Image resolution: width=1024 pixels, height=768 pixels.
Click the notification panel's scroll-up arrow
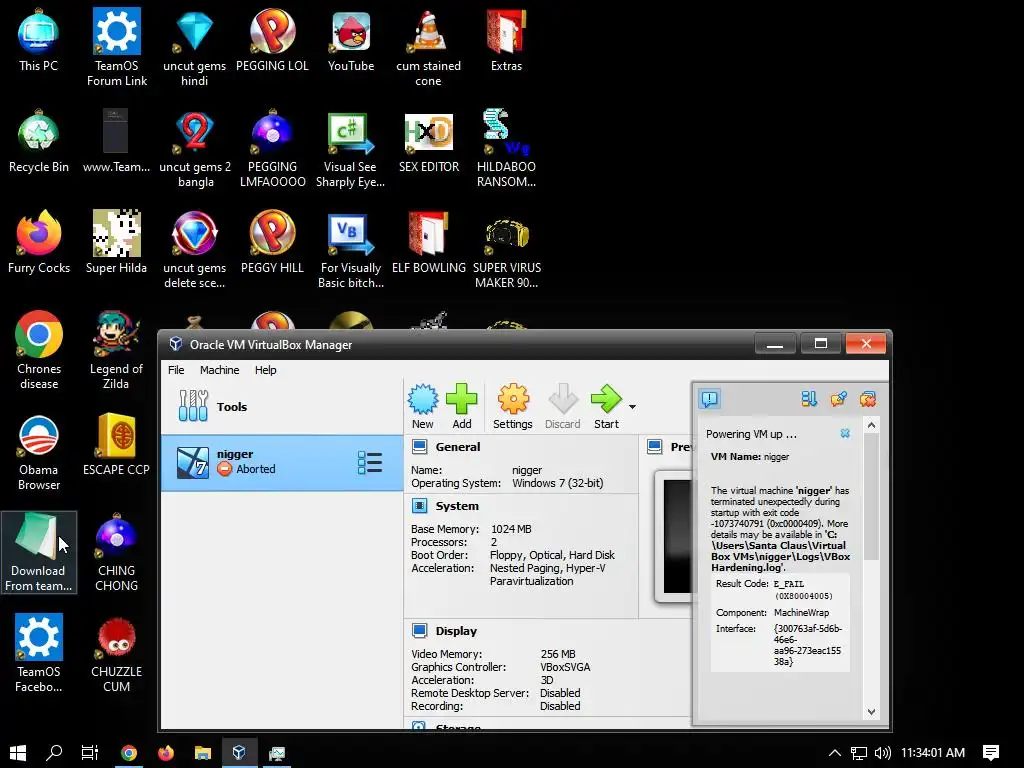[871, 425]
